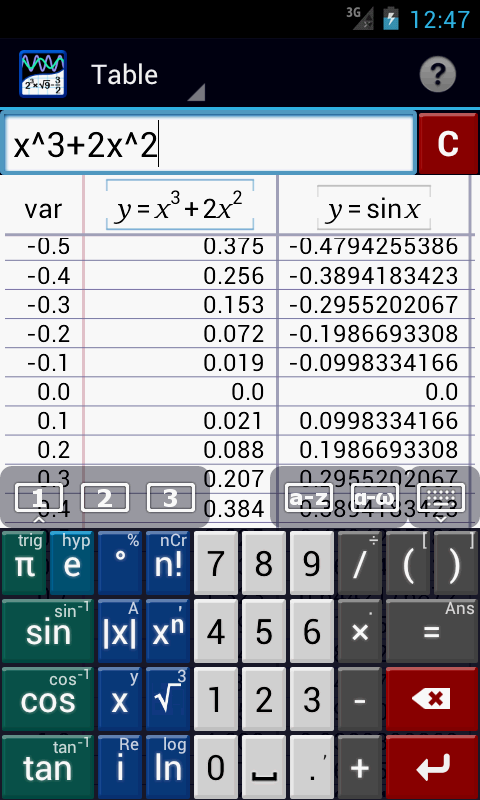Viewport: 480px width, 800px height.
Task: Select the y = x³+2x² column header
Action: pos(180,205)
